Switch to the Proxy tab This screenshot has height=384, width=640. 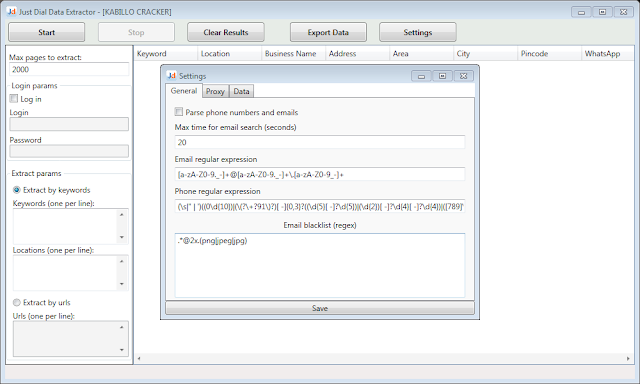(x=215, y=91)
